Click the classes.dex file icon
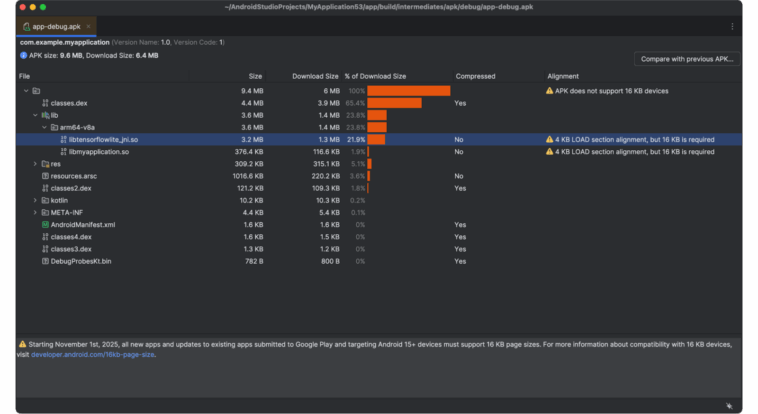 (45, 103)
